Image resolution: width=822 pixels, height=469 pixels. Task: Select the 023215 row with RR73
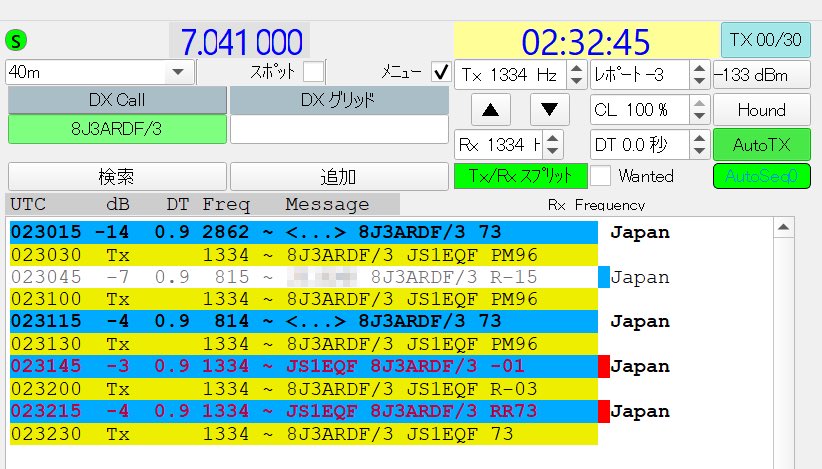(304, 411)
